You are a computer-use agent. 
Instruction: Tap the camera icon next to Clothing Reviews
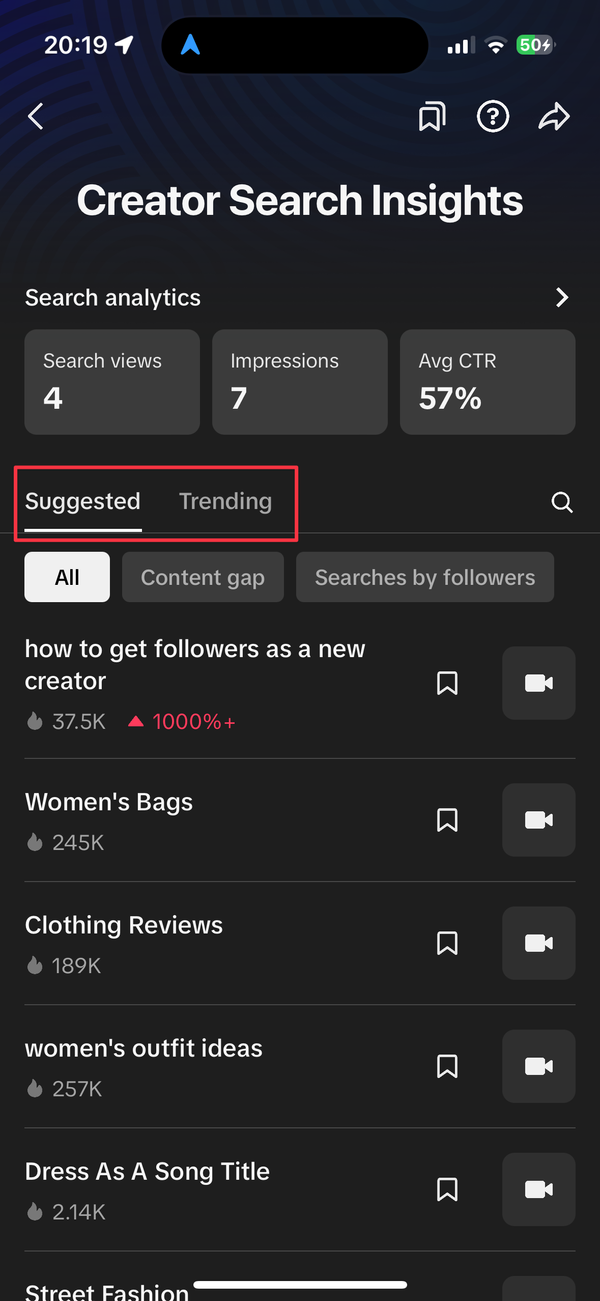click(539, 943)
